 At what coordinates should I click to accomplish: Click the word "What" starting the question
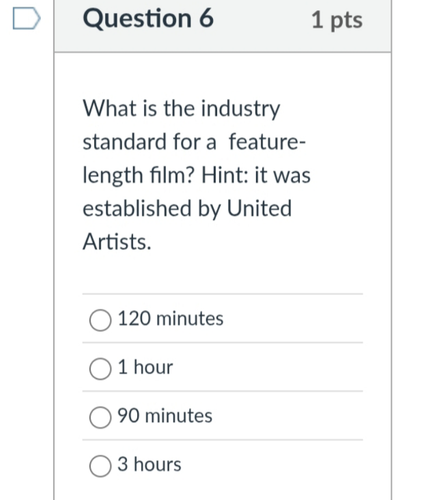[x=110, y=108]
